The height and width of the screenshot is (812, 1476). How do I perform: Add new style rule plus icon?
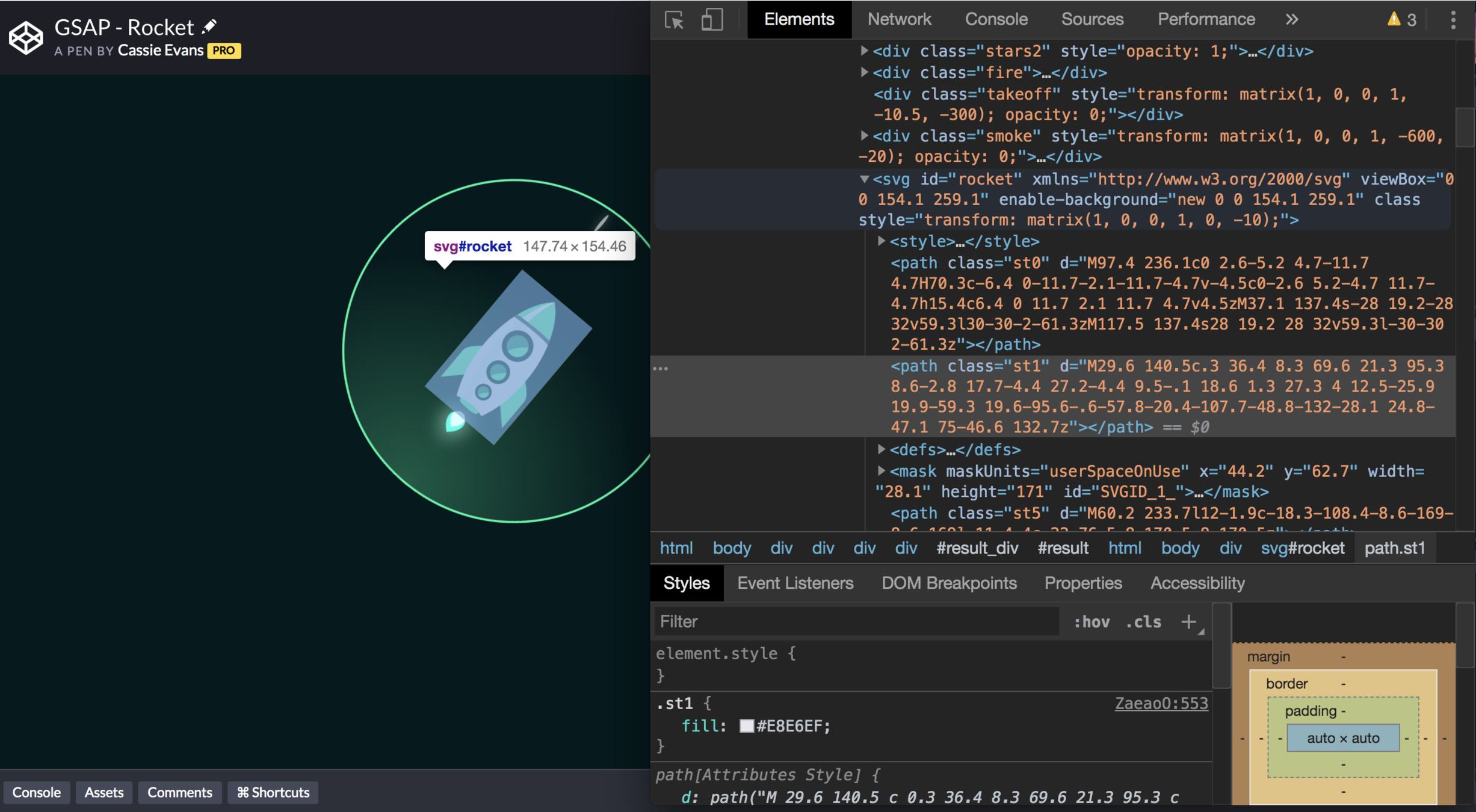[1188, 621]
